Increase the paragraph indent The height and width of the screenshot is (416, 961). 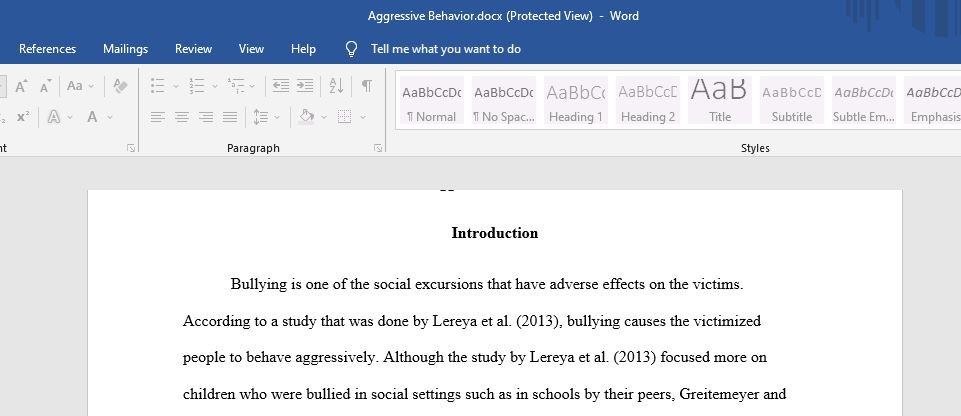tap(305, 86)
